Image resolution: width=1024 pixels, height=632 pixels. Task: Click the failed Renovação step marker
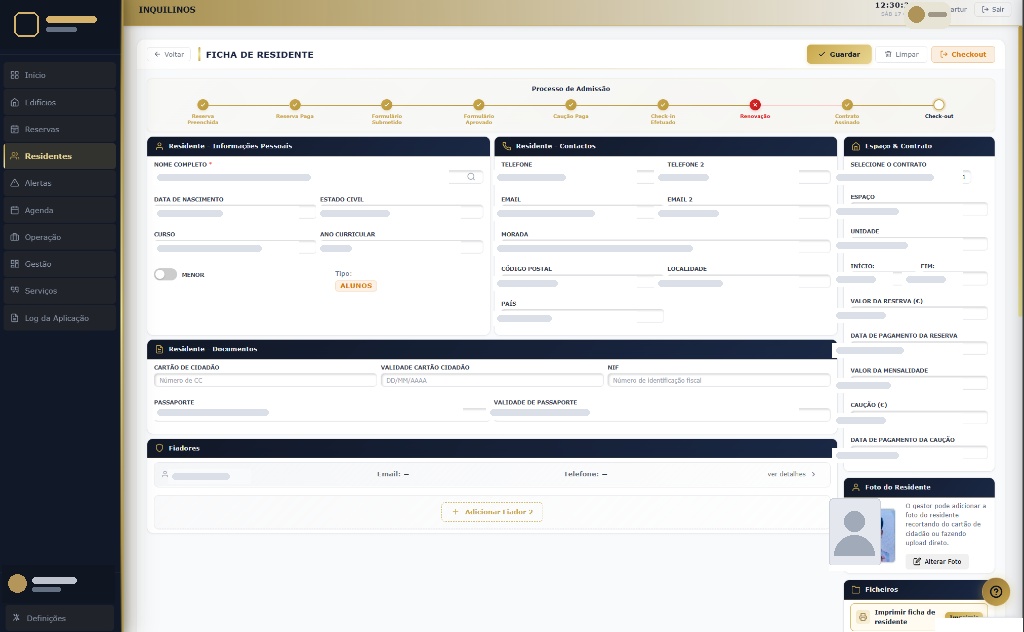(x=755, y=104)
